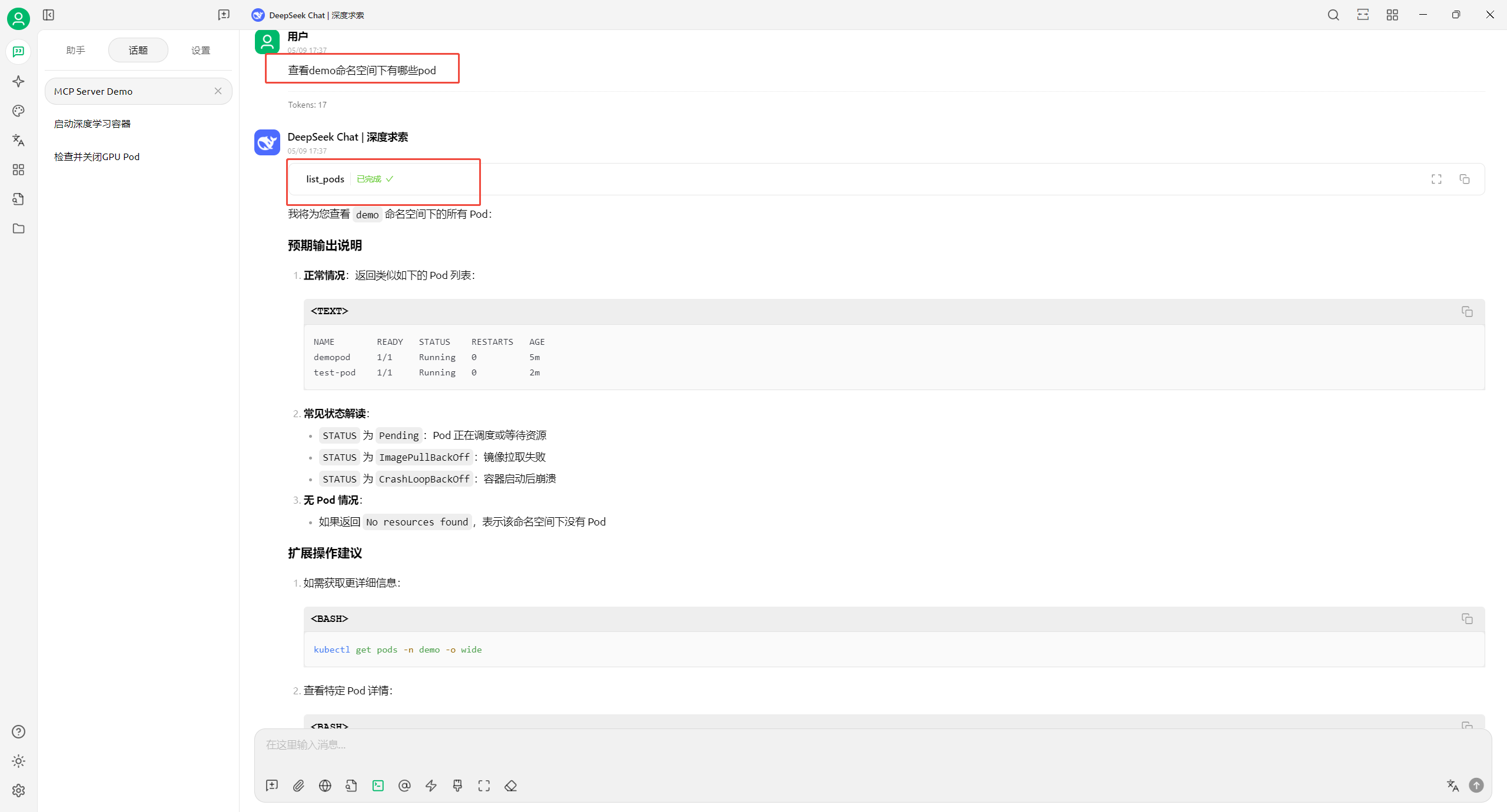Click the test-pod row in the pod table

[x=427, y=372]
